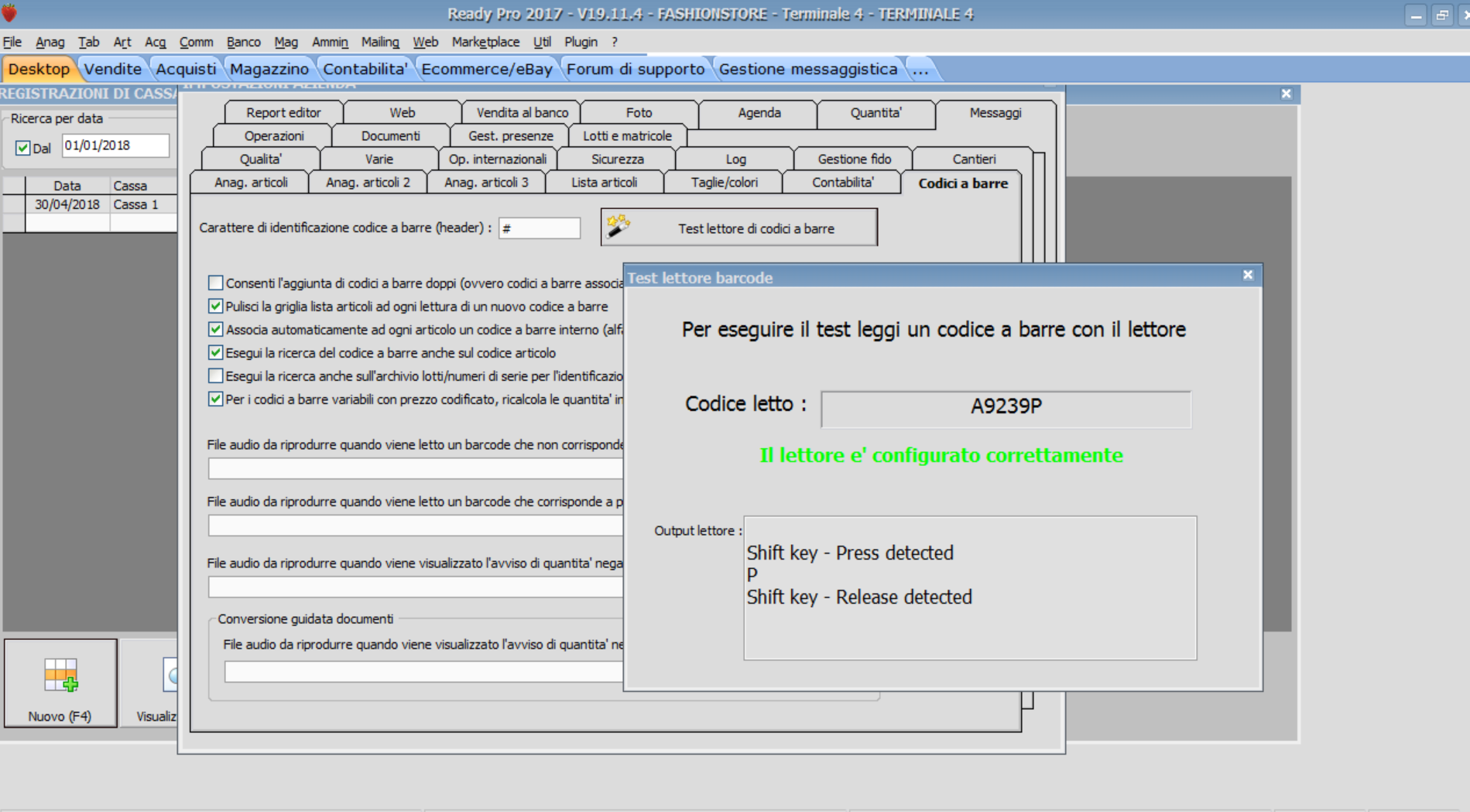This screenshot has width=1470, height=812.
Task: Open the Anag menu
Action: (50, 42)
